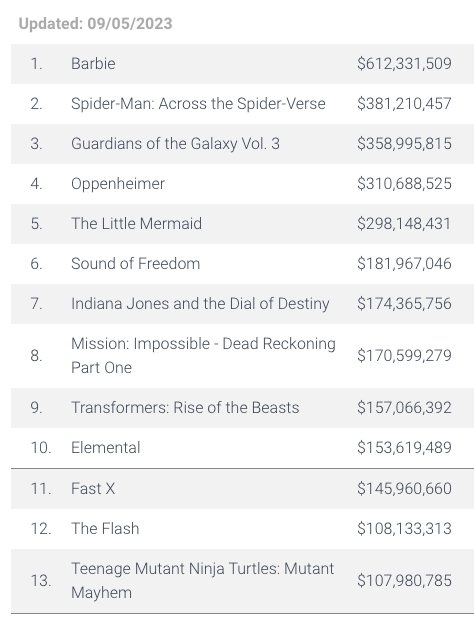Screen dimensions: 474x633
Task: Click Mission: Impossible - Dead Reckoning Part One
Action: tap(203, 356)
